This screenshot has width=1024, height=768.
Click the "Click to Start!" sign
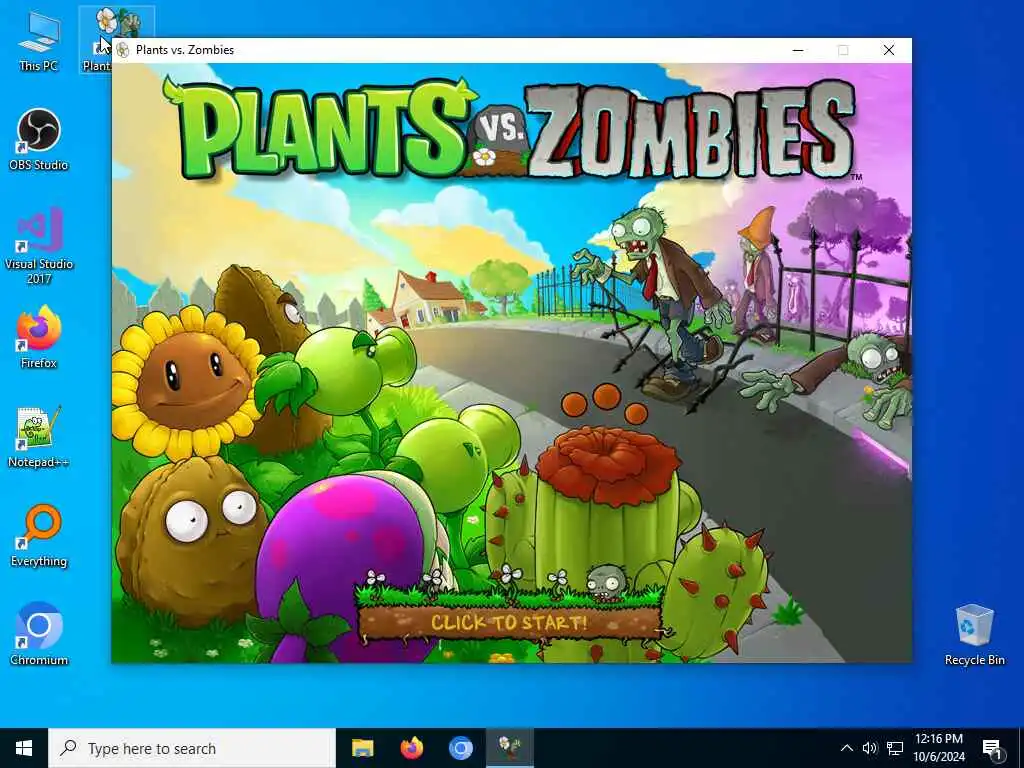click(x=510, y=621)
